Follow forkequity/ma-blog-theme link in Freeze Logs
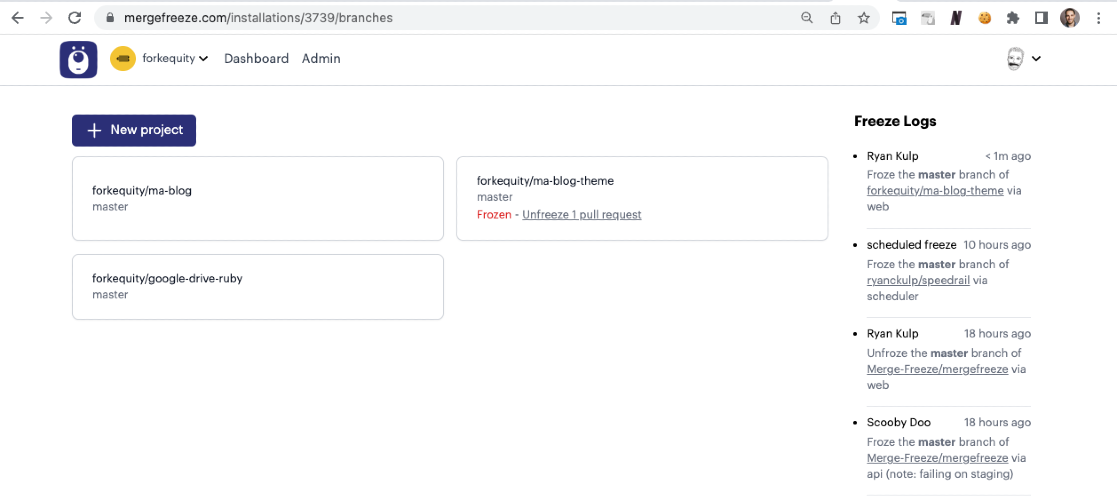This screenshot has width=1117, height=500. coord(935,190)
